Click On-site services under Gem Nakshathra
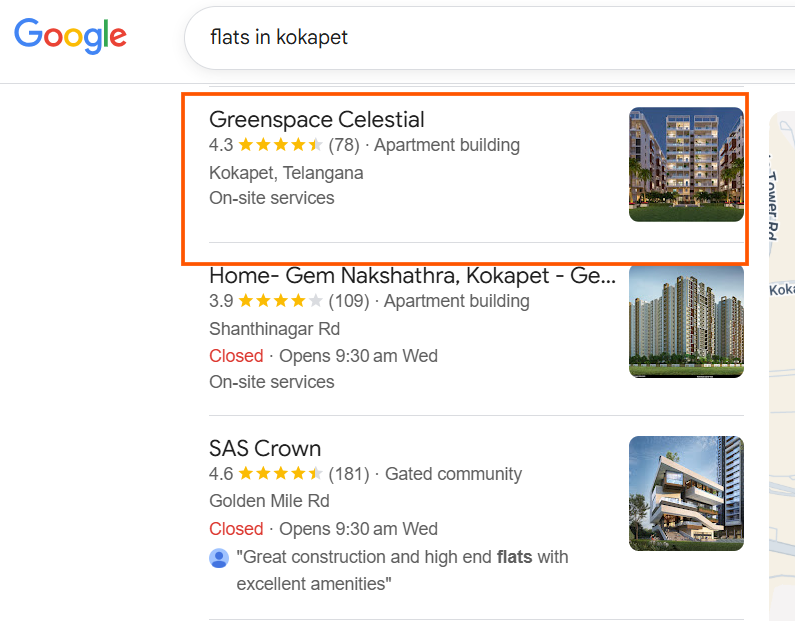 click(271, 382)
